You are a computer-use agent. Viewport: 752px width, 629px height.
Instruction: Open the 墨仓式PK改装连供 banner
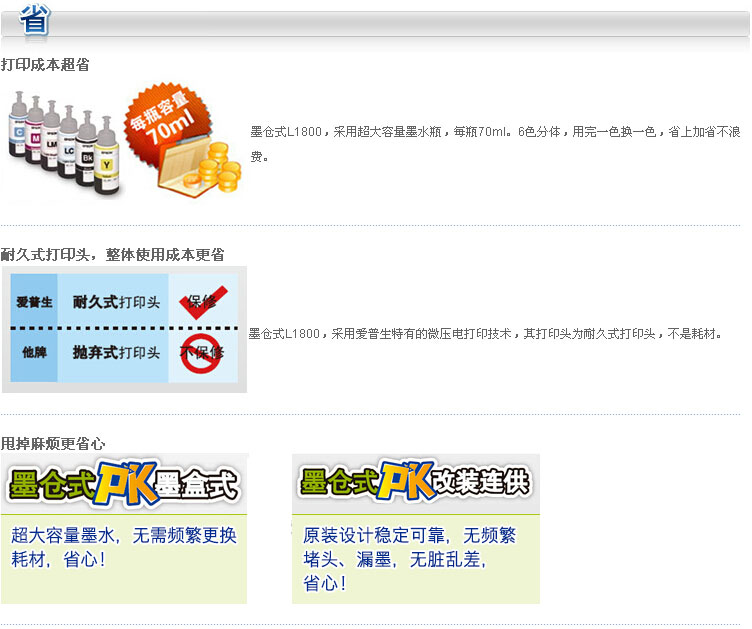click(416, 484)
